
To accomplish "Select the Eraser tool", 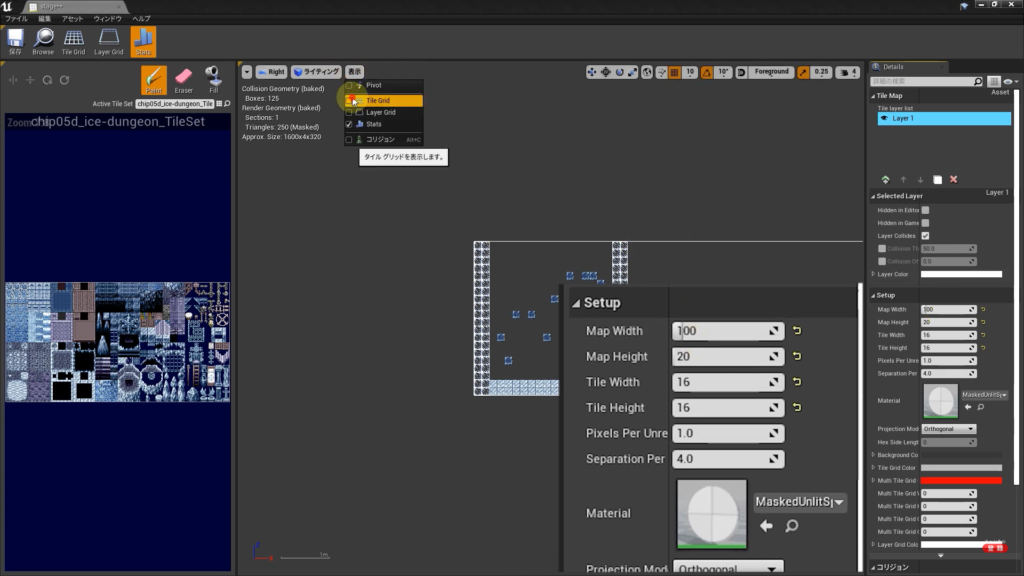I will [183, 80].
